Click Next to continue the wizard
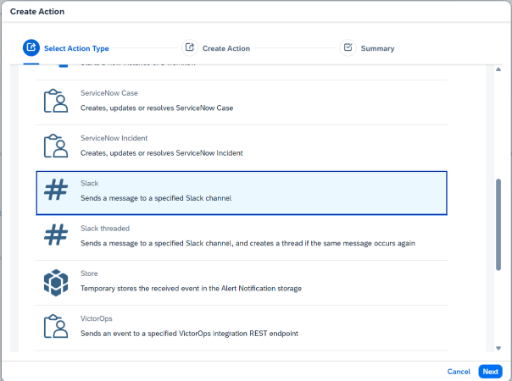 [490, 371]
